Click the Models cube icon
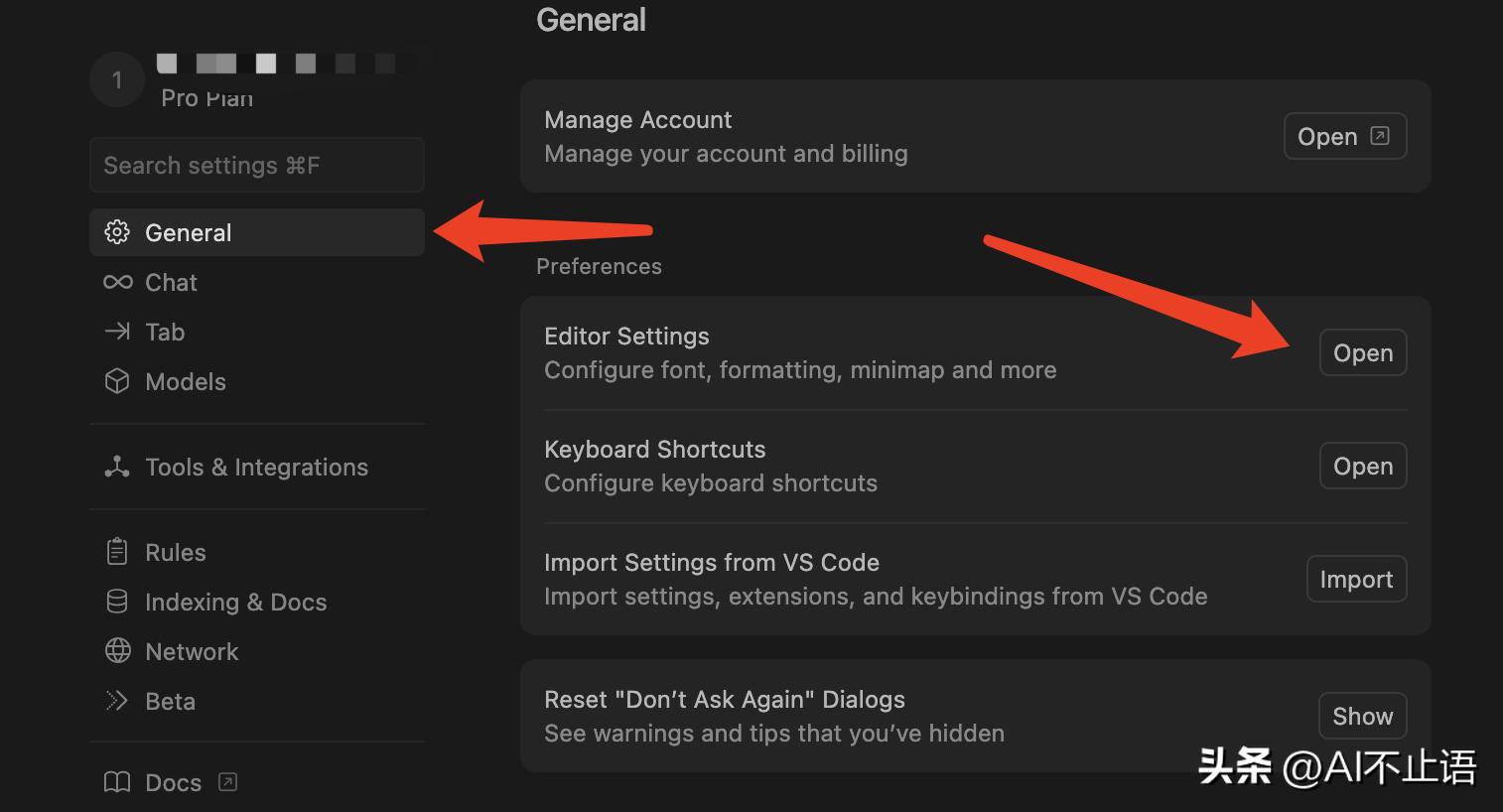The image size is (1503, 812). 117,381
